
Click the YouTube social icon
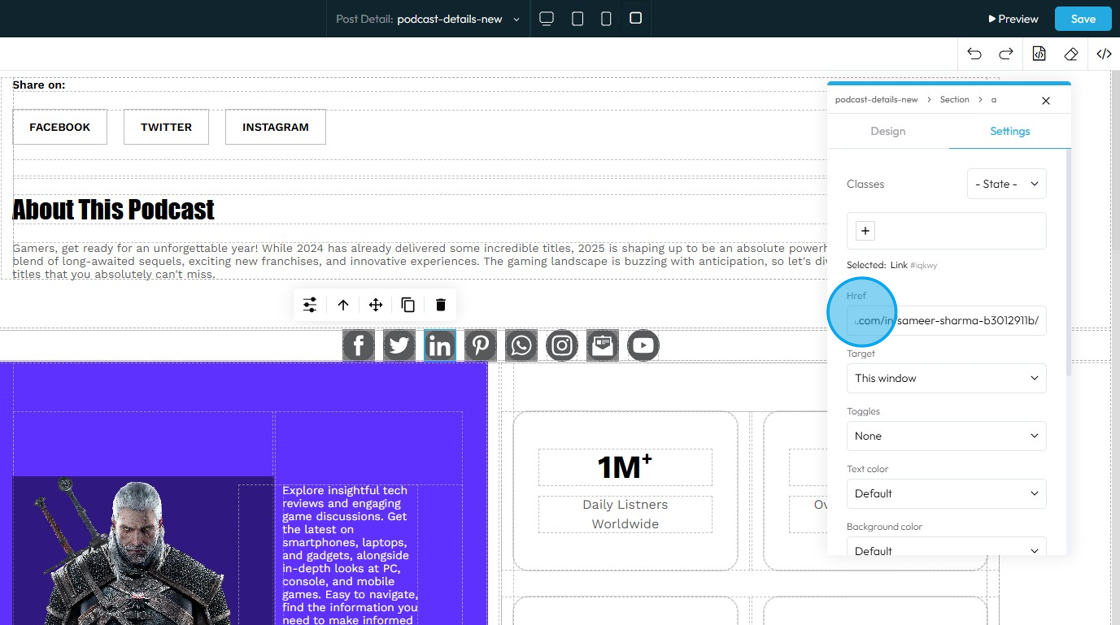(643, 346)
